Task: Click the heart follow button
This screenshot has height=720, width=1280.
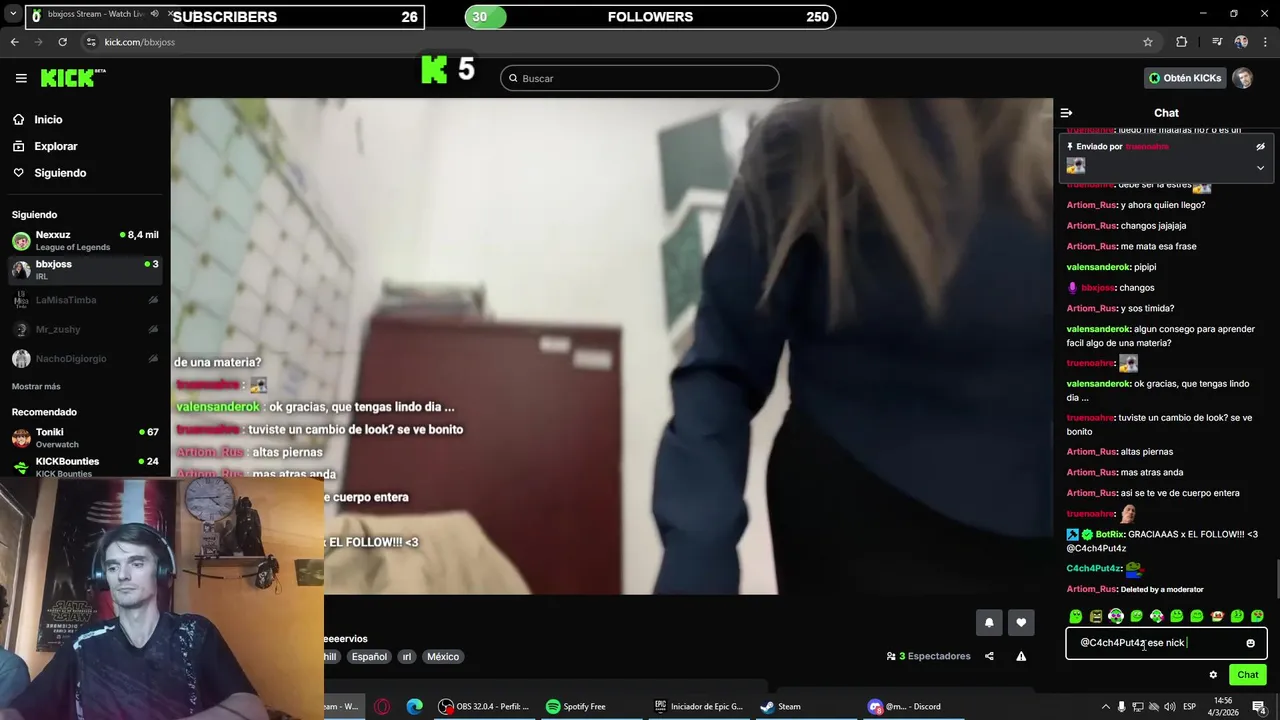Action: click(1021, 622)
